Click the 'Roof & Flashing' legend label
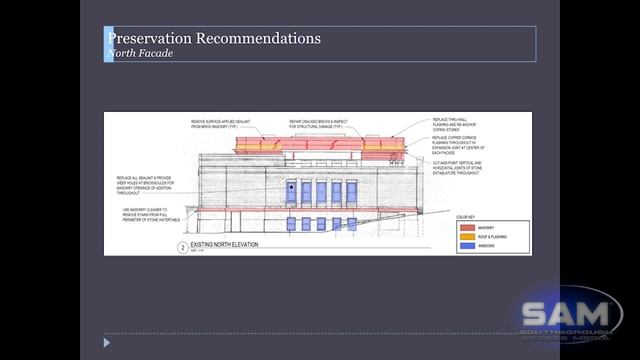This screenshot has height=360, width=640. 492,237
